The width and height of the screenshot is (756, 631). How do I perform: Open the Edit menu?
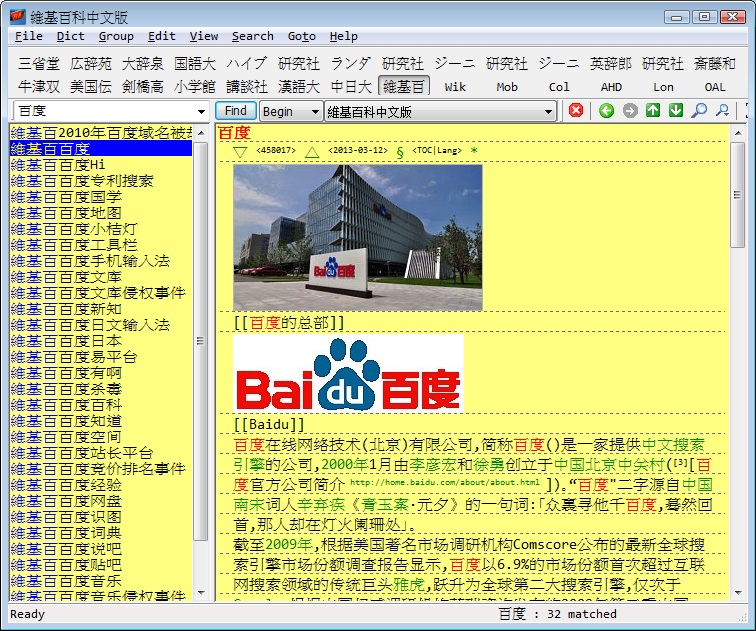[x=162, y=36]
